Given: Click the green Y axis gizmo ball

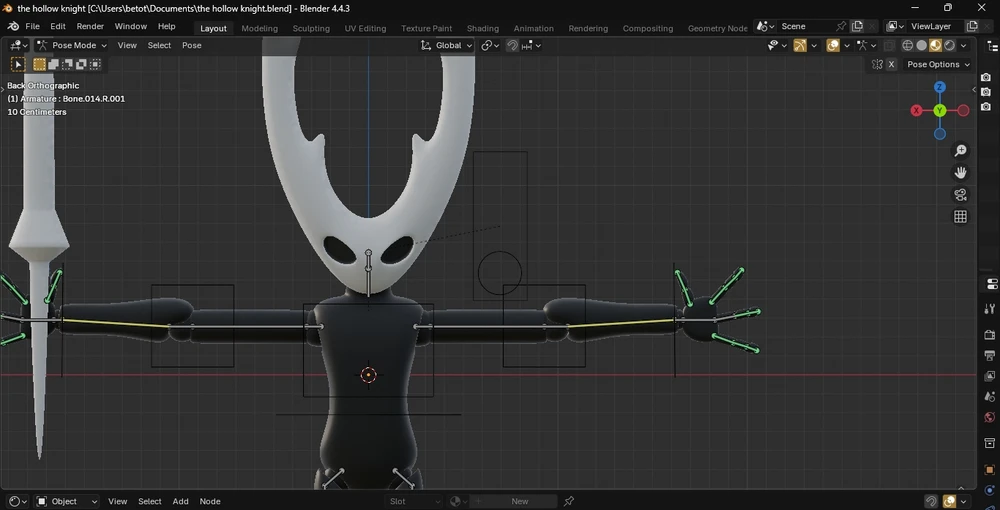Looking at the screenshot, I should point(940,110).
